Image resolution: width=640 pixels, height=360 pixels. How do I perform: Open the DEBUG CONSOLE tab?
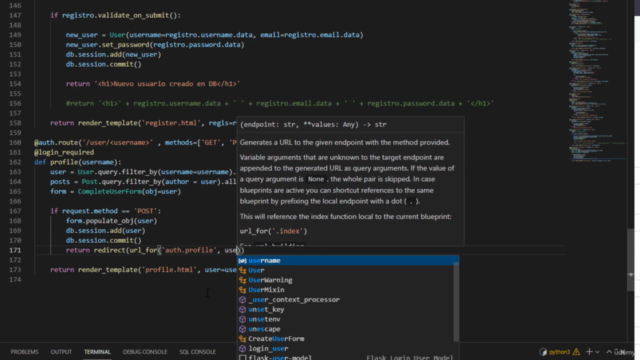click(x=145, y=352)
